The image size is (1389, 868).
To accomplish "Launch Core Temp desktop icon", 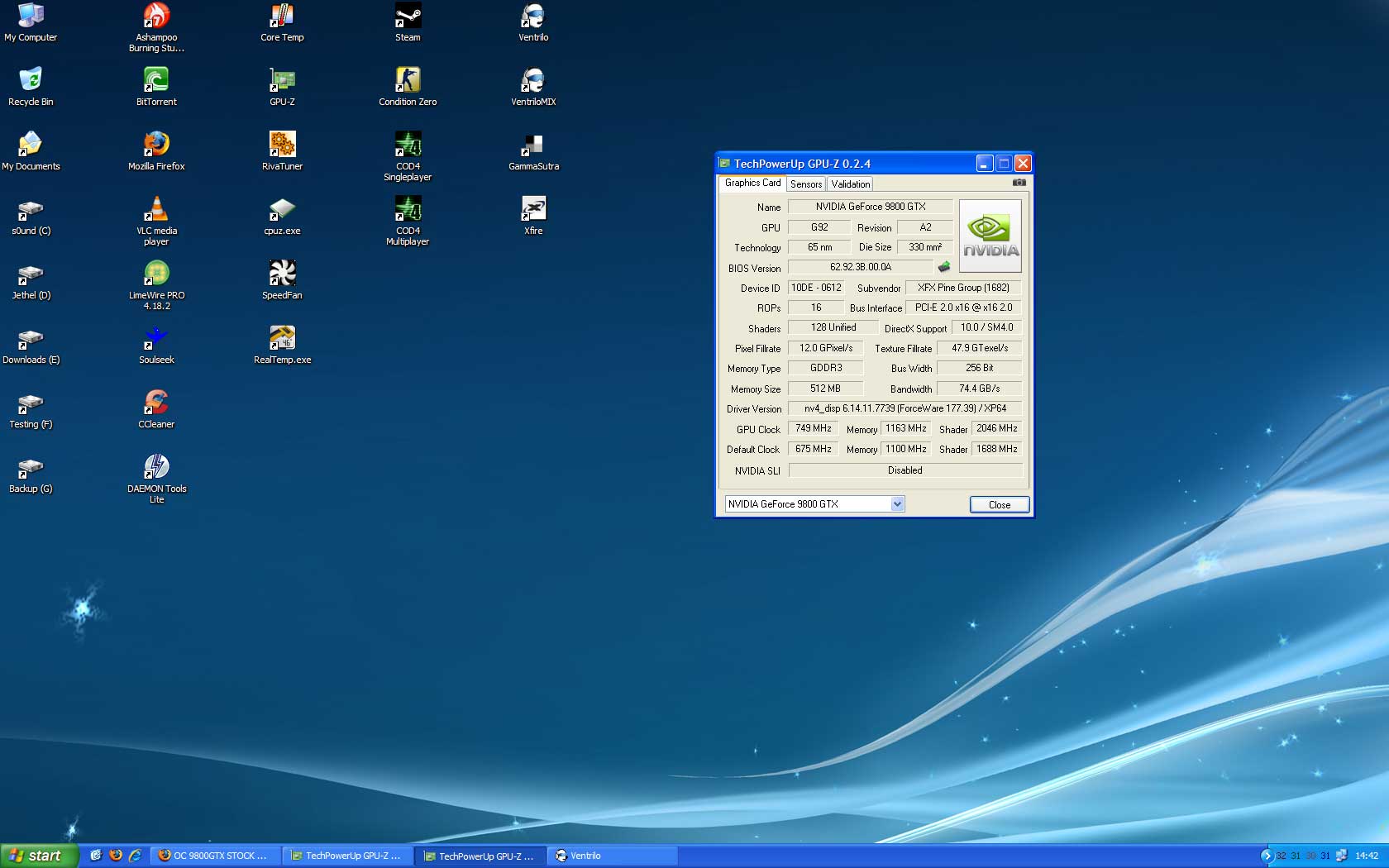I will pos(282,22).
